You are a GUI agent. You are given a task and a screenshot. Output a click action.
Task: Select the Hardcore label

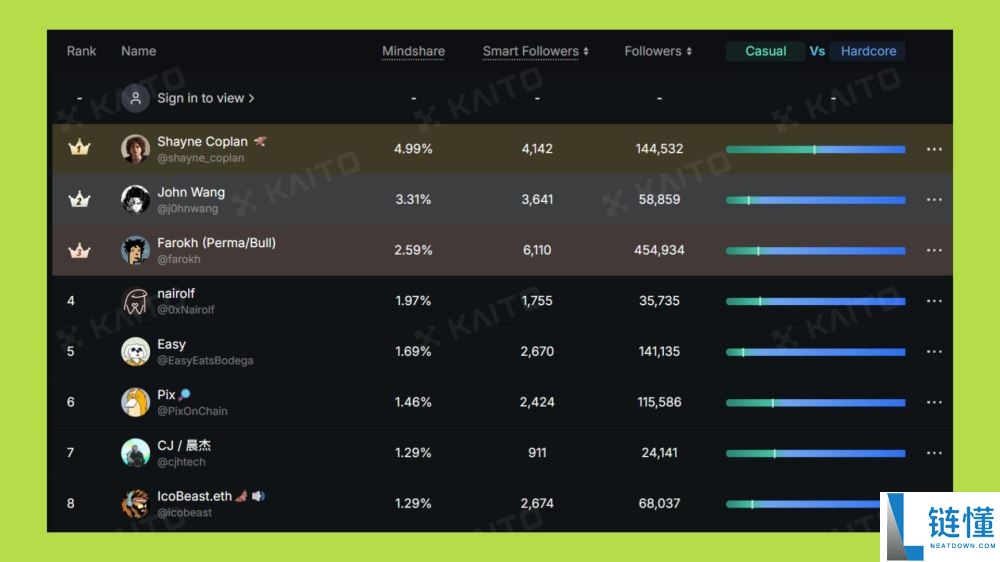click(x=868, y=51)
